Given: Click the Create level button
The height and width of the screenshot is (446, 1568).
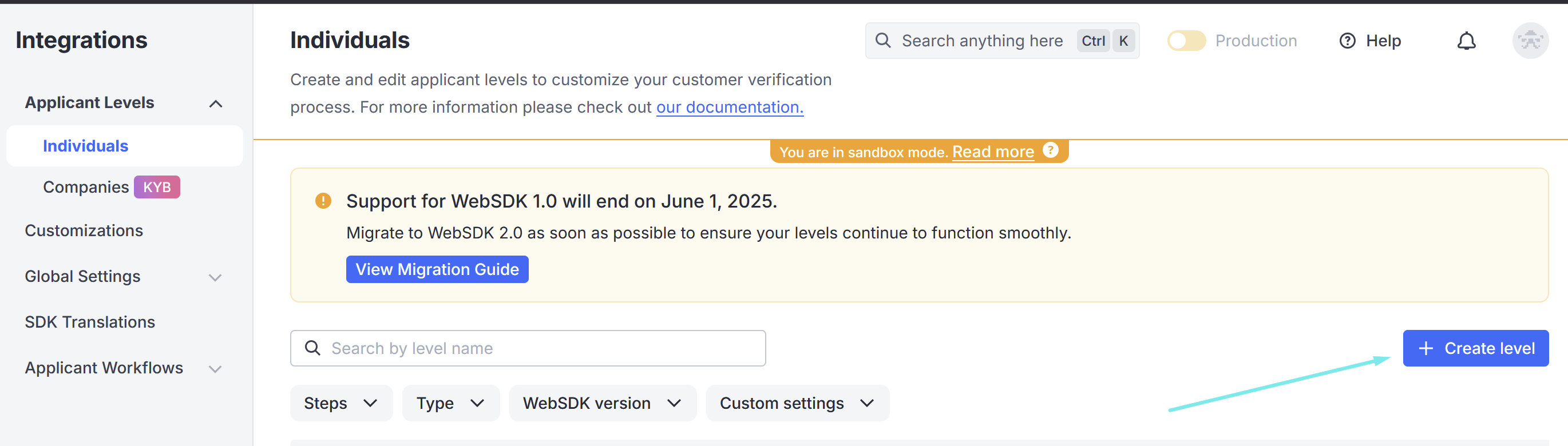Looking at the screenshot, I should 1475,348.
